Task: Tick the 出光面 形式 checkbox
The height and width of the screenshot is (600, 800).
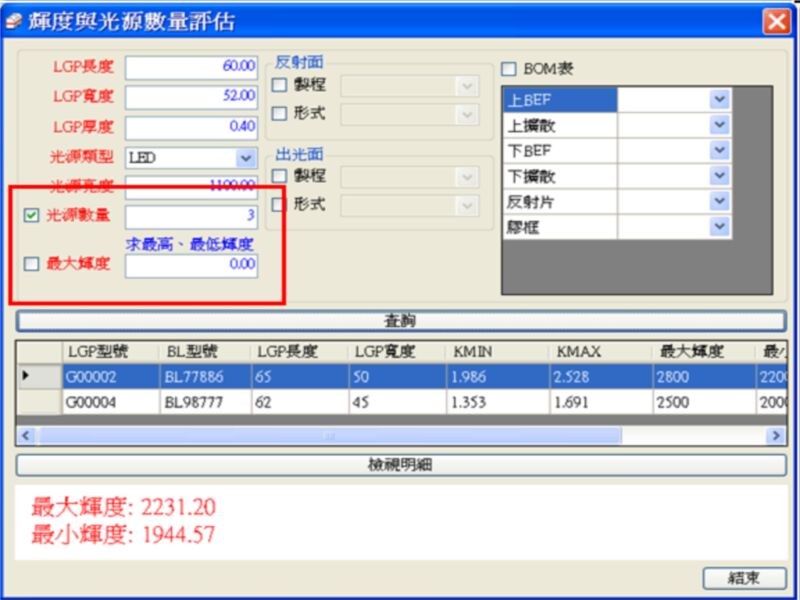Action: pyautogui.click(x=280, y=204)
